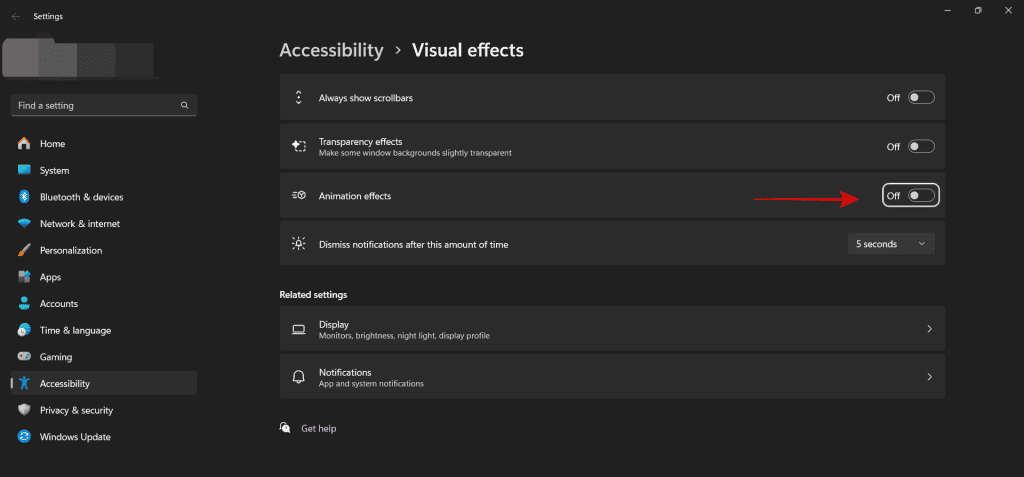The image size is (1024, 477).
Task: Open Gaming category label
Action: tap(56, 357)
